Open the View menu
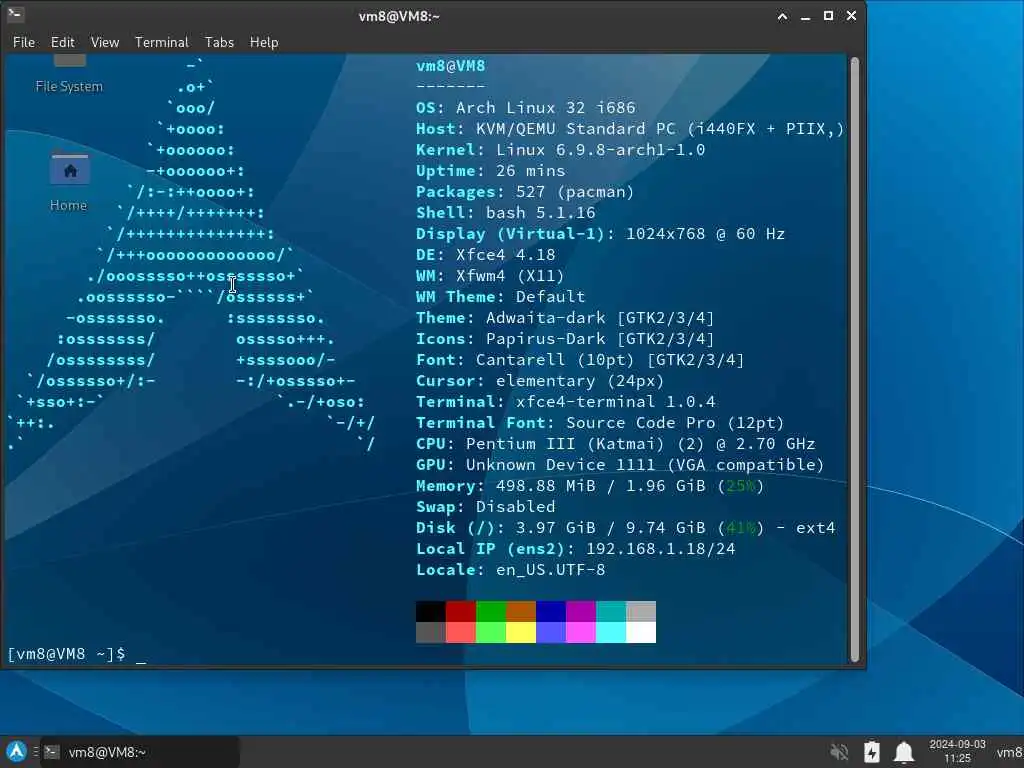 click(x=104, y=42)
